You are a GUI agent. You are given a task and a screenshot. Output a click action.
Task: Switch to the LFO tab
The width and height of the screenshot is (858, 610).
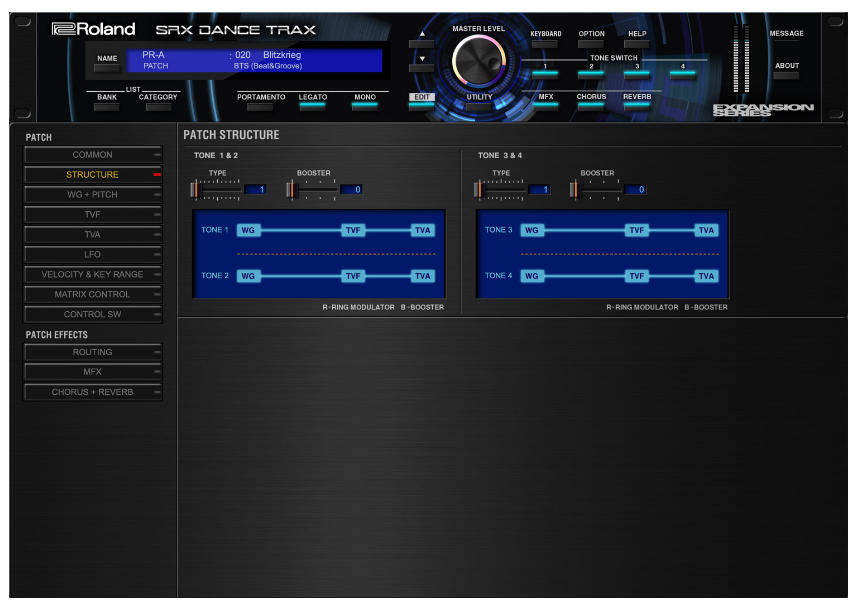point(92,254)
